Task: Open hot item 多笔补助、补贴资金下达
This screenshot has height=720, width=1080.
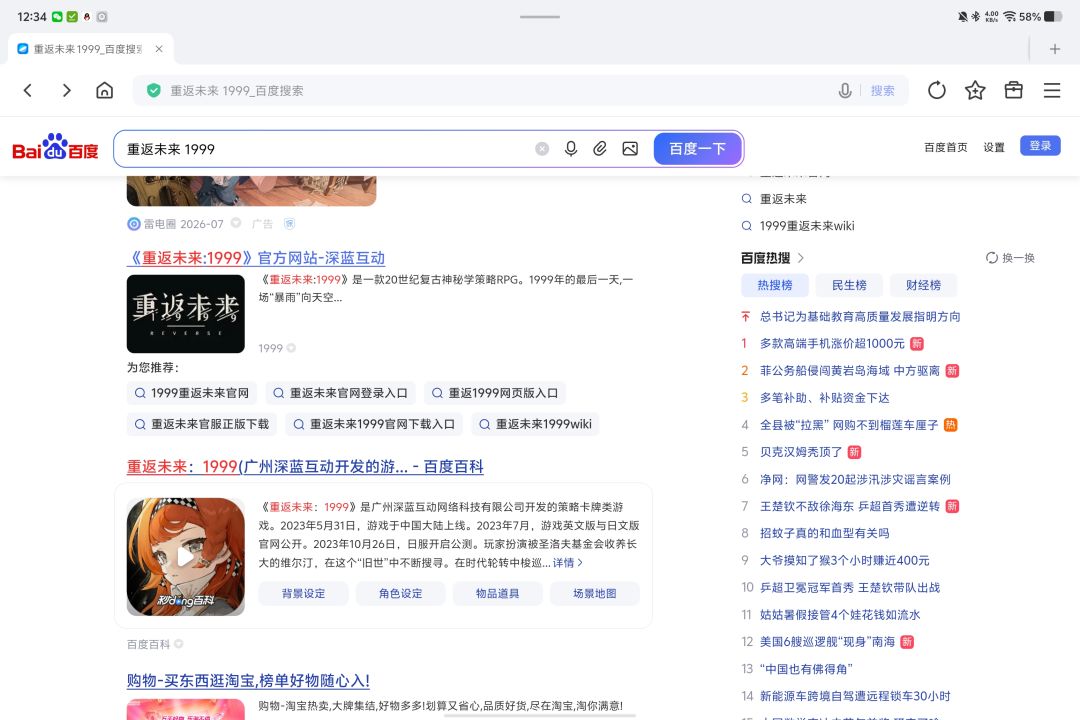Action: 824,398
